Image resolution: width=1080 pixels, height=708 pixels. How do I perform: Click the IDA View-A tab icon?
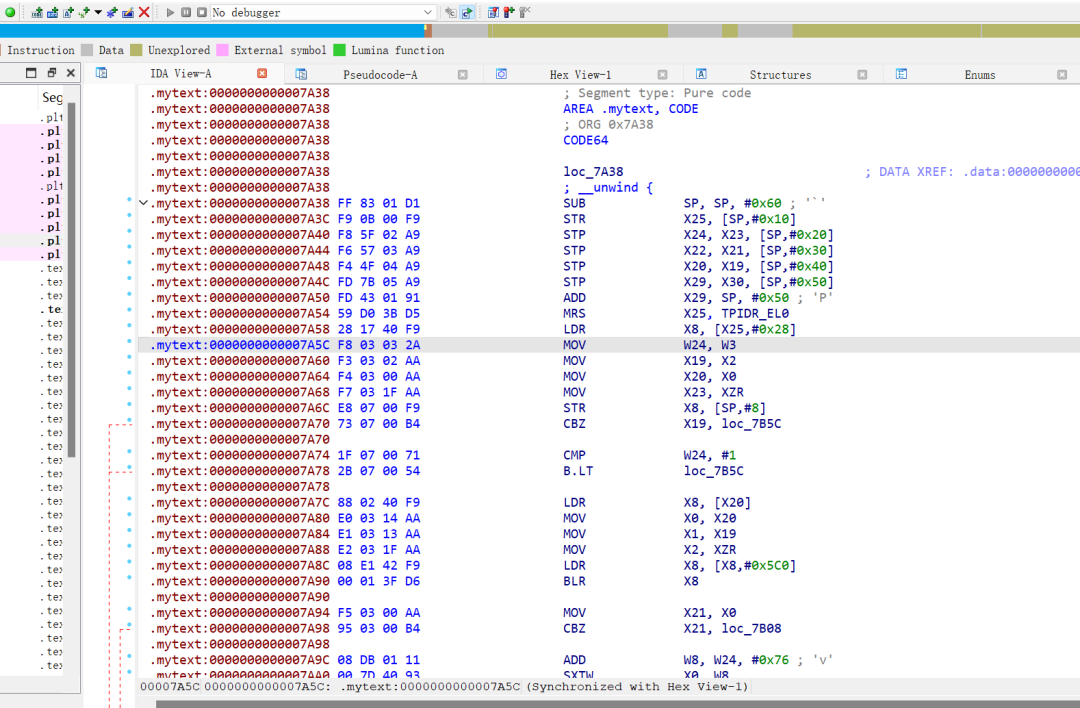[101, 73]
